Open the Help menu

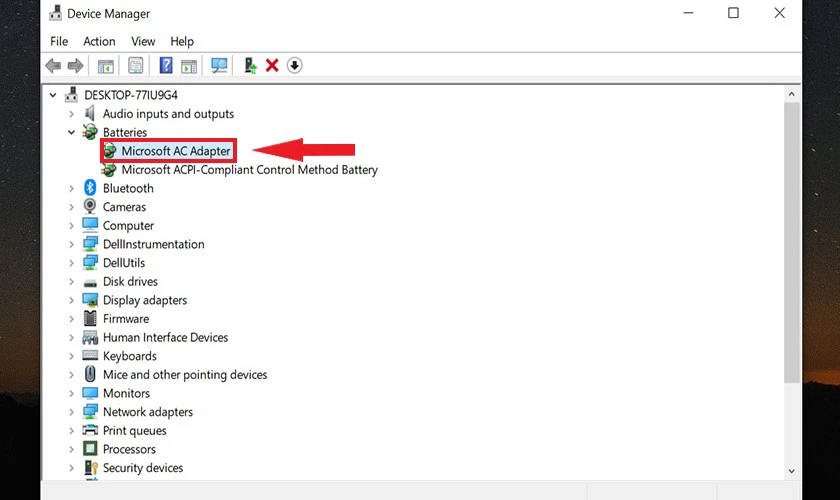pos(182,41)
